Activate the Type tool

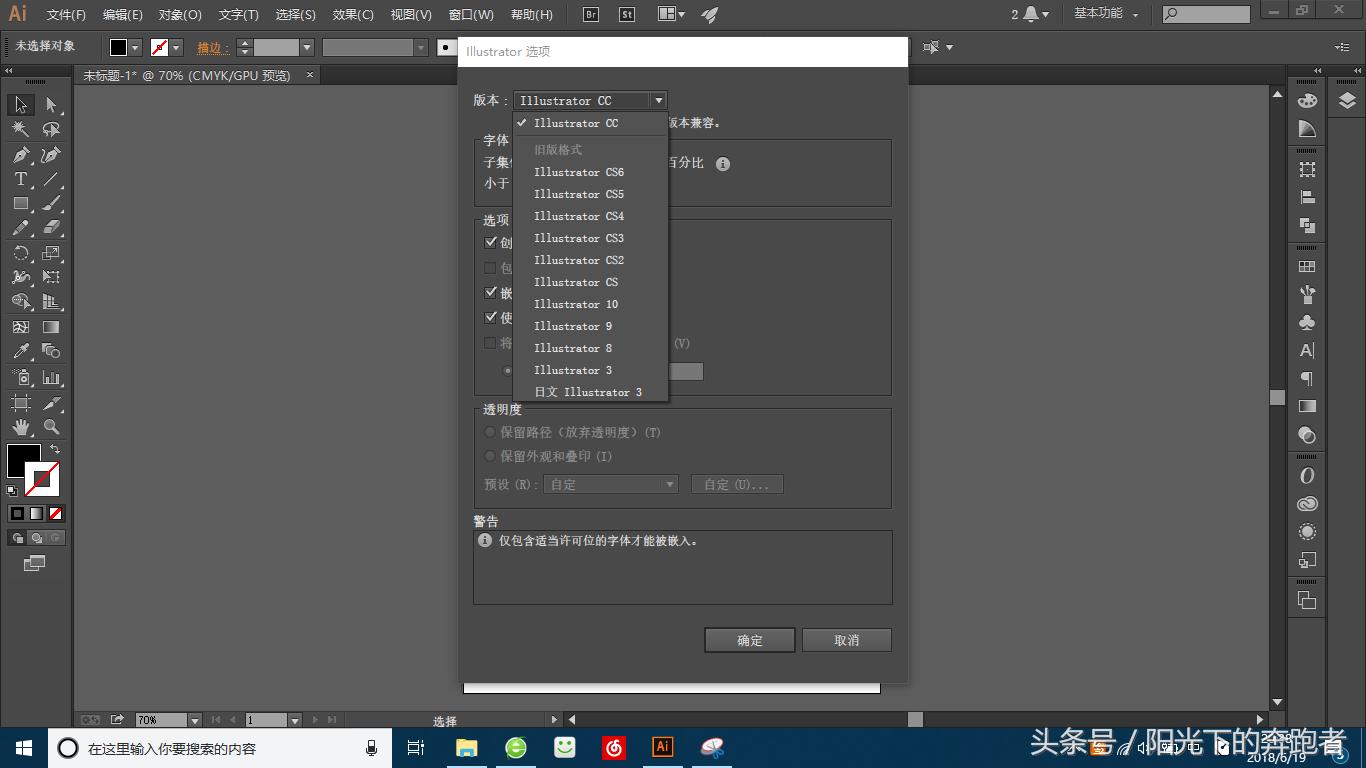click(20, 179)
